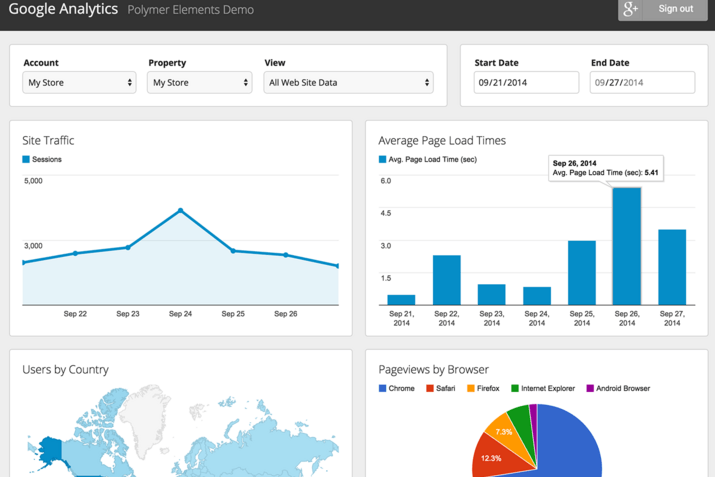The image size is (715, 477).
Task: Click the Sep 22 line chart data point
Action: tap(75, 253)
